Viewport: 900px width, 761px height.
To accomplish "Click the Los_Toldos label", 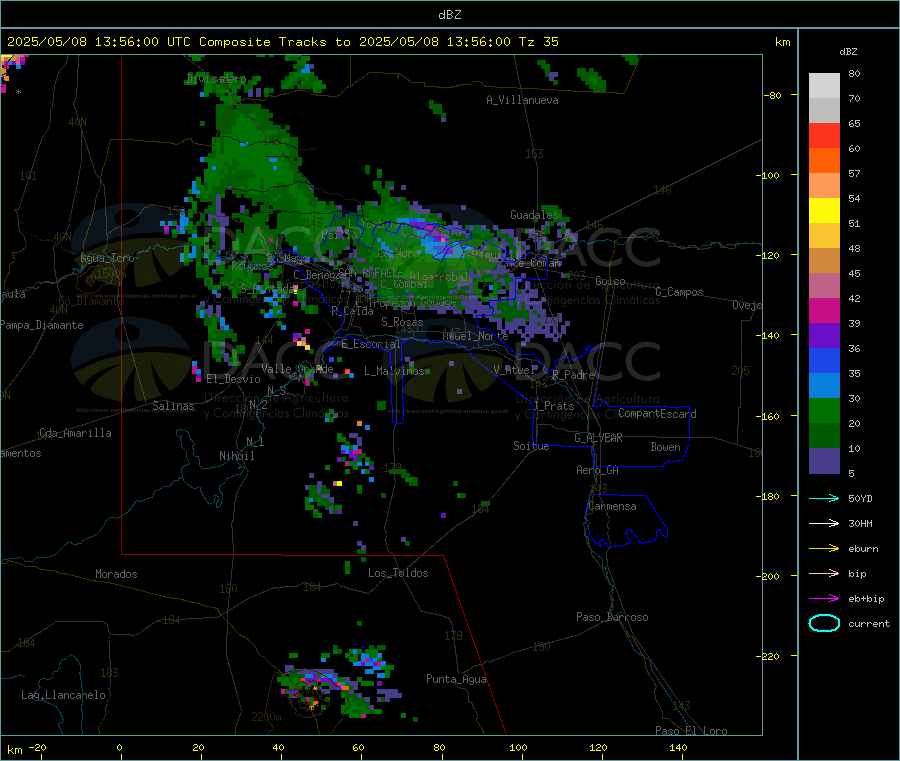I will tap(398, 573).
